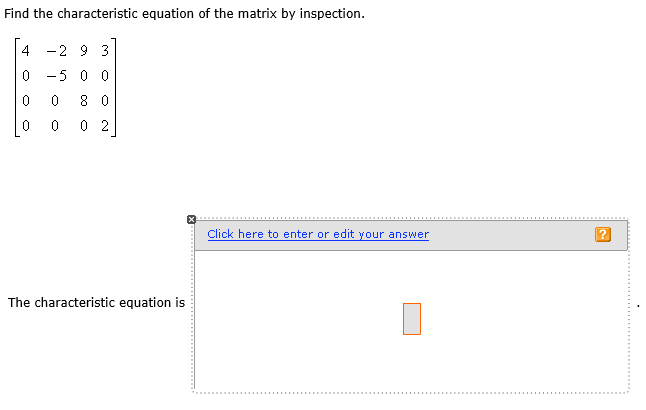Open the 'Click here to enter or edit your answer' link

coord(318,234)
